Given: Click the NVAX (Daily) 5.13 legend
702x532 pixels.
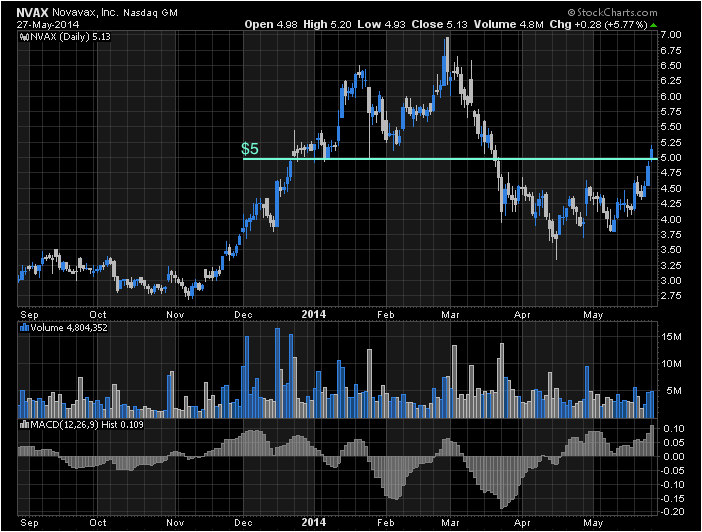Looking at the screenshot, I should pos(70,37).
